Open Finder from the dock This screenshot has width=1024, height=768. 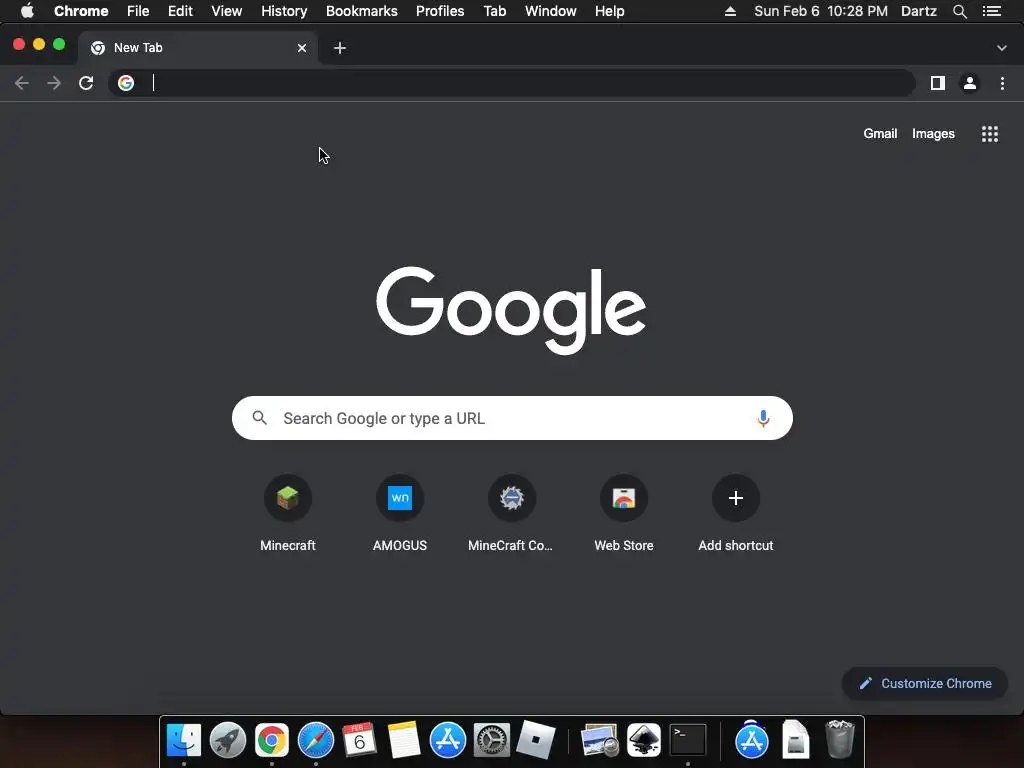[184, 740]
